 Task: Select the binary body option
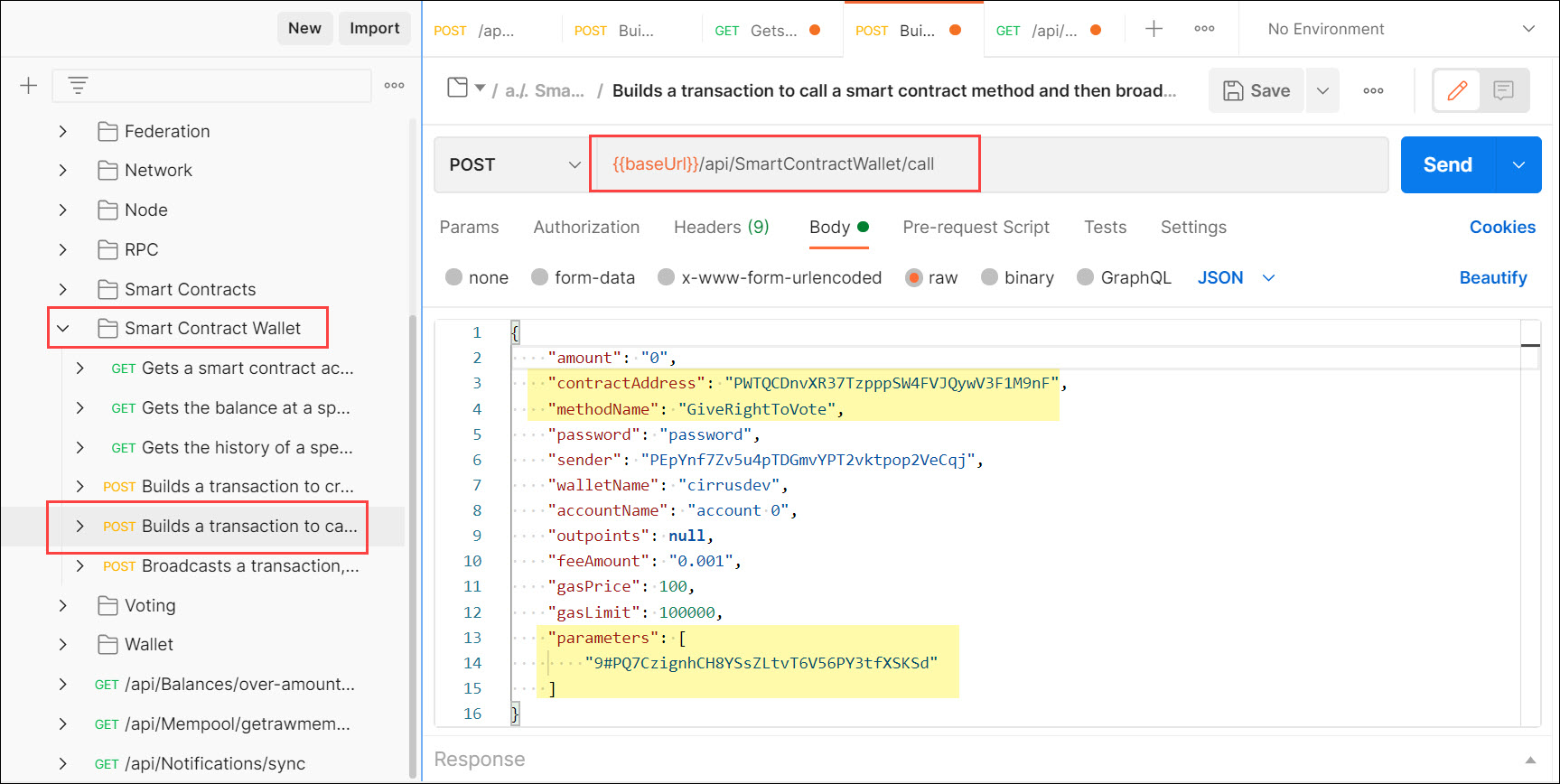click(990, 277)
